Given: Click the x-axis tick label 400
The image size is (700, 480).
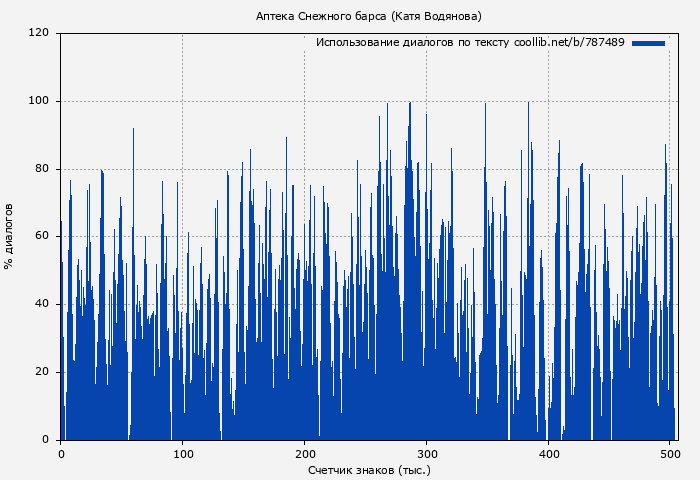Looking at the screenshot, I should click(x=549, y=454).
